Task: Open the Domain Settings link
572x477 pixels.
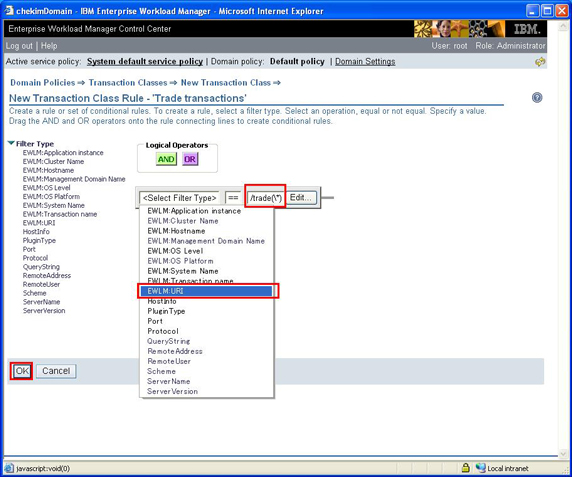Action: [x=365, y=62]
